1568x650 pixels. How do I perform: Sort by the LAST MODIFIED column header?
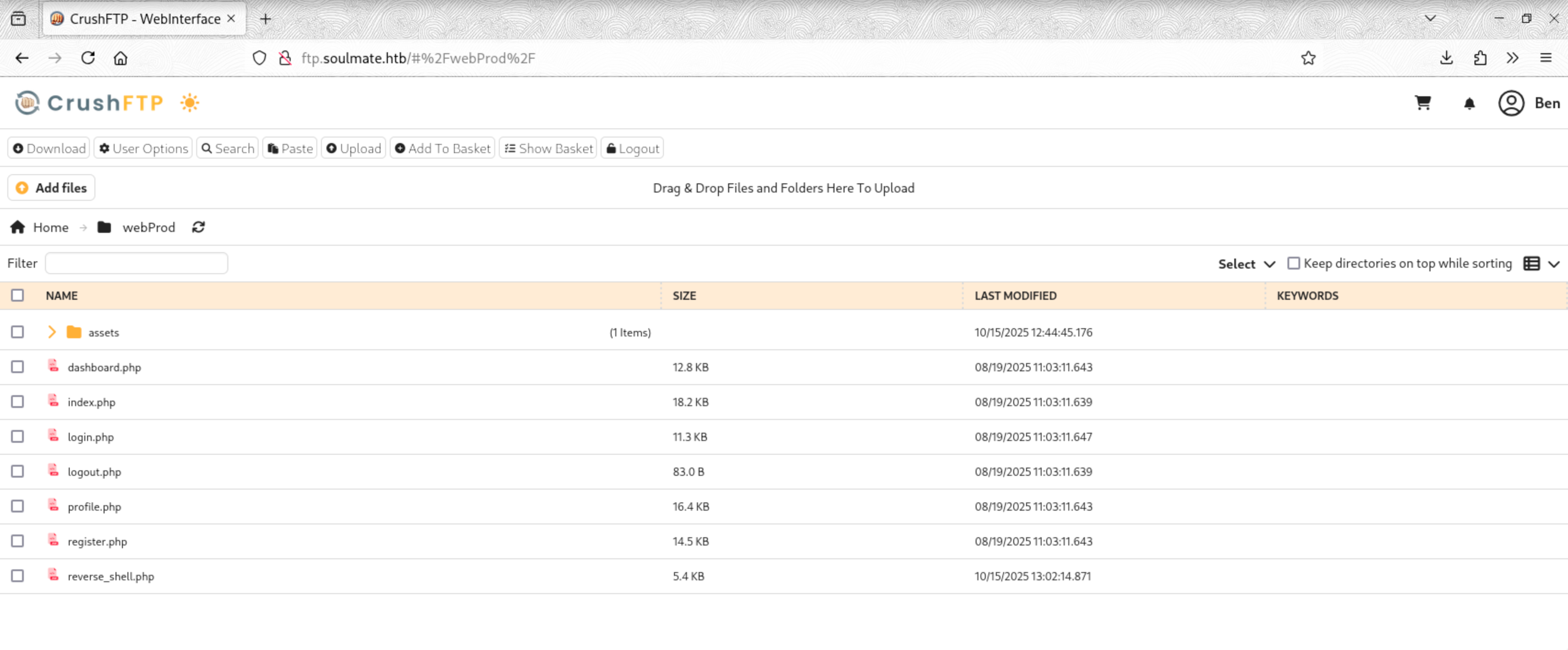click(1016, 295)
